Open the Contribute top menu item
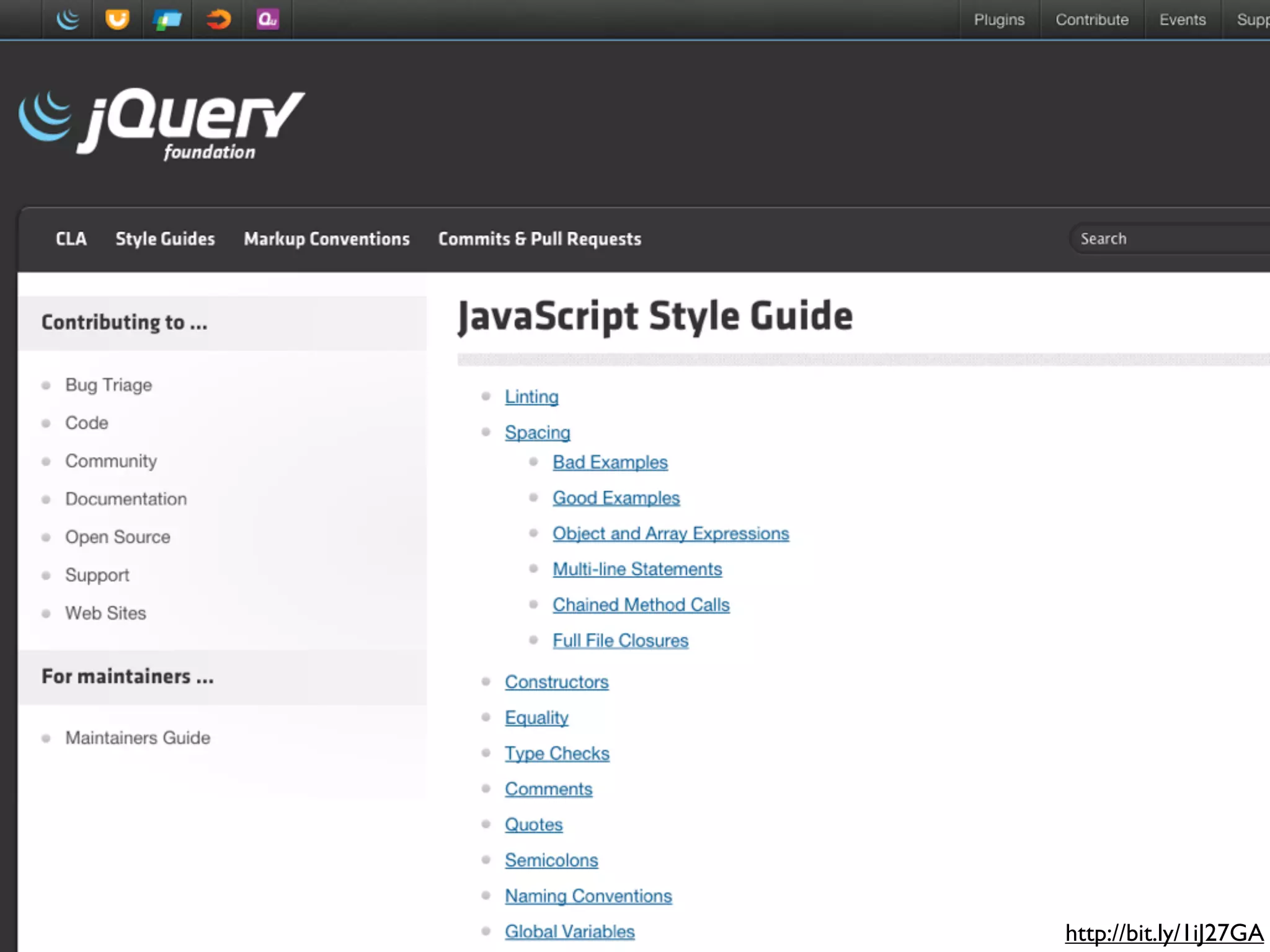Viewport: 1270px width, 952px height. (x=1092, y=20)
